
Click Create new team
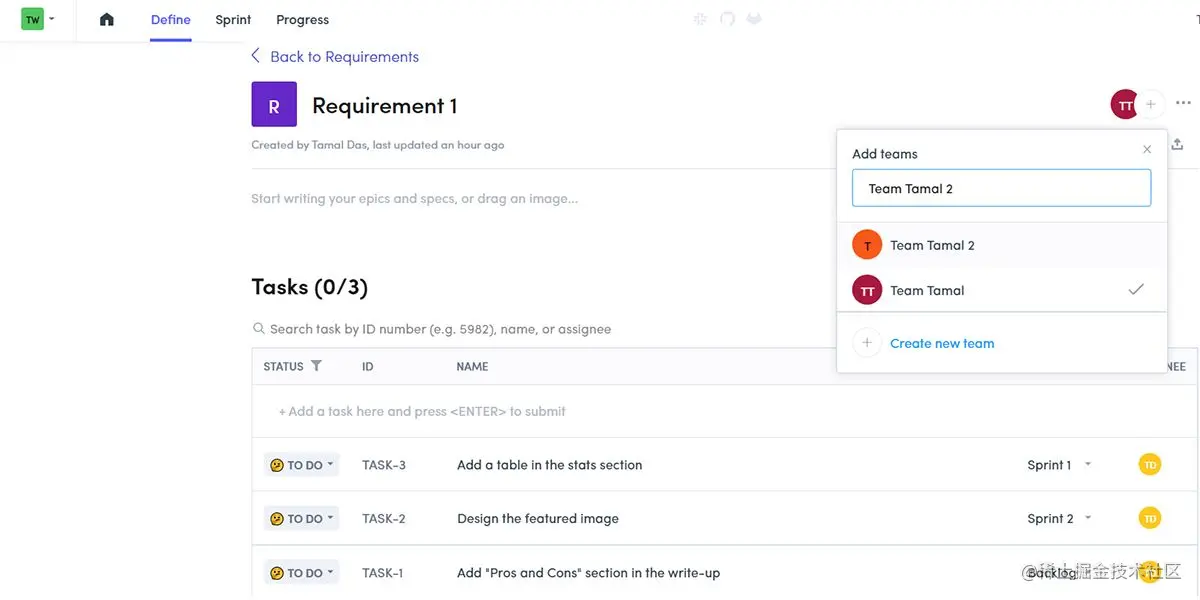pyautogui.click(x=941, y=343)
